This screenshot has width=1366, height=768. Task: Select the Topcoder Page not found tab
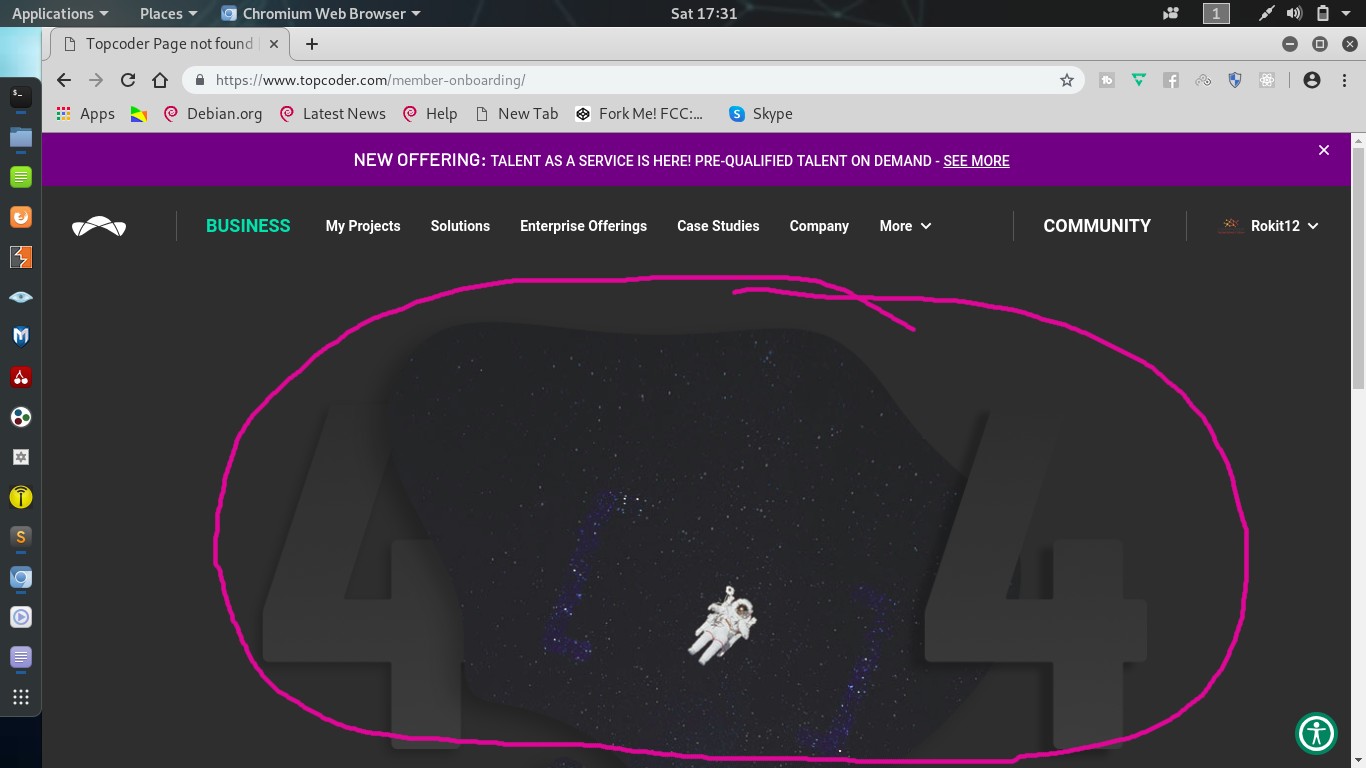[x=168, y=44]
